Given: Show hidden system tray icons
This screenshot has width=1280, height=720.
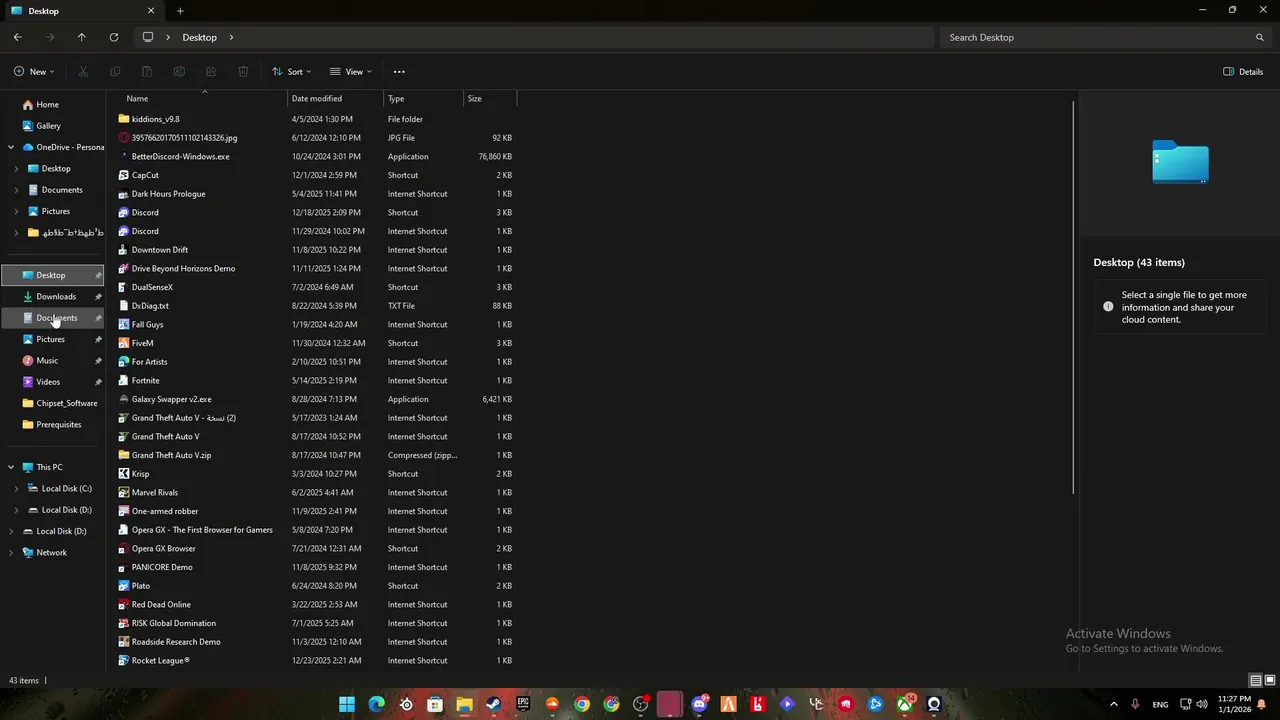Looking at the screenshot, I should pos(1113,704).
